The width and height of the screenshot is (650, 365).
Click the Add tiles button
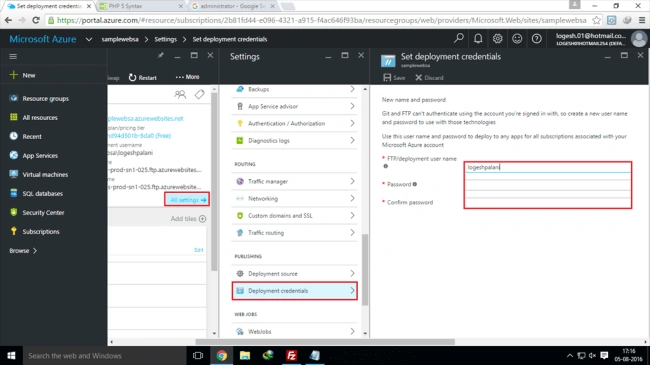[x=188, y=219]
